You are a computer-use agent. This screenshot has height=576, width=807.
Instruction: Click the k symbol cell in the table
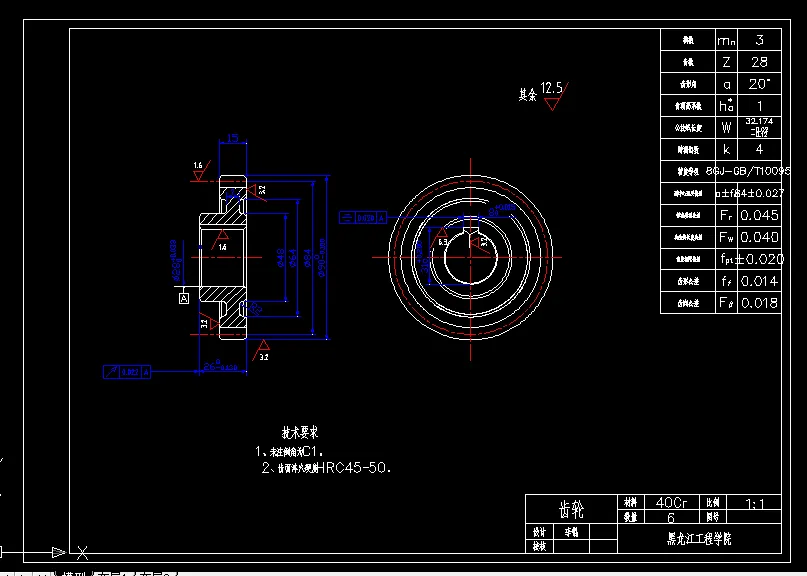[726, 150]
